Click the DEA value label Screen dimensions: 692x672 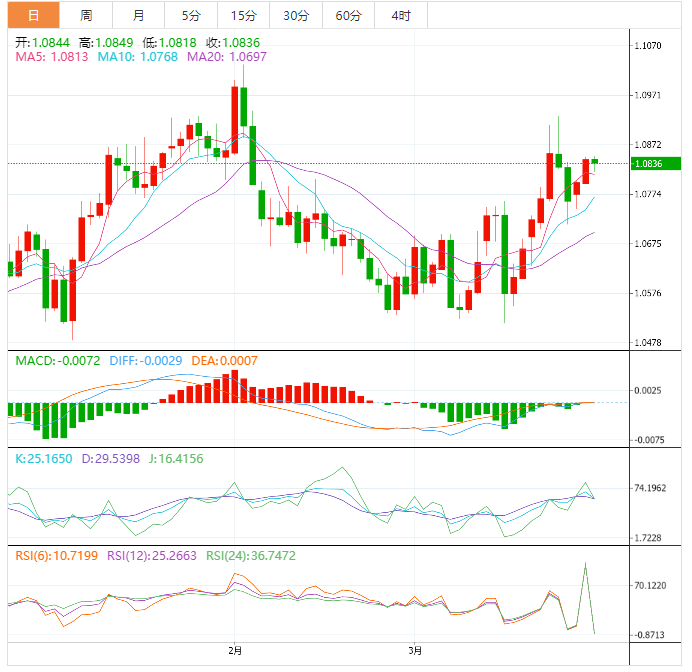[x=228, y=360]
